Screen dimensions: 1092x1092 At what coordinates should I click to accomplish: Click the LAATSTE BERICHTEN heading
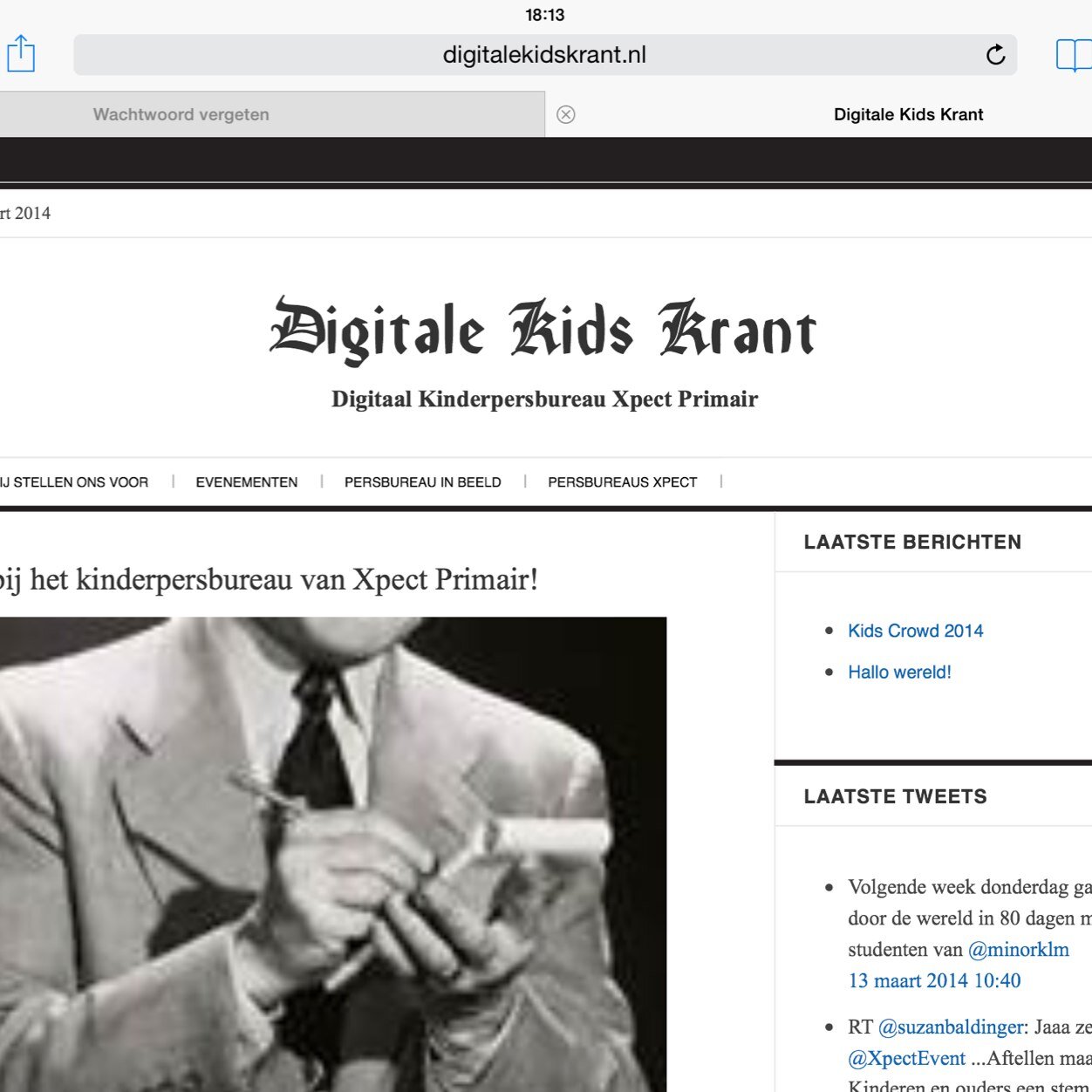tap(912, 543)
